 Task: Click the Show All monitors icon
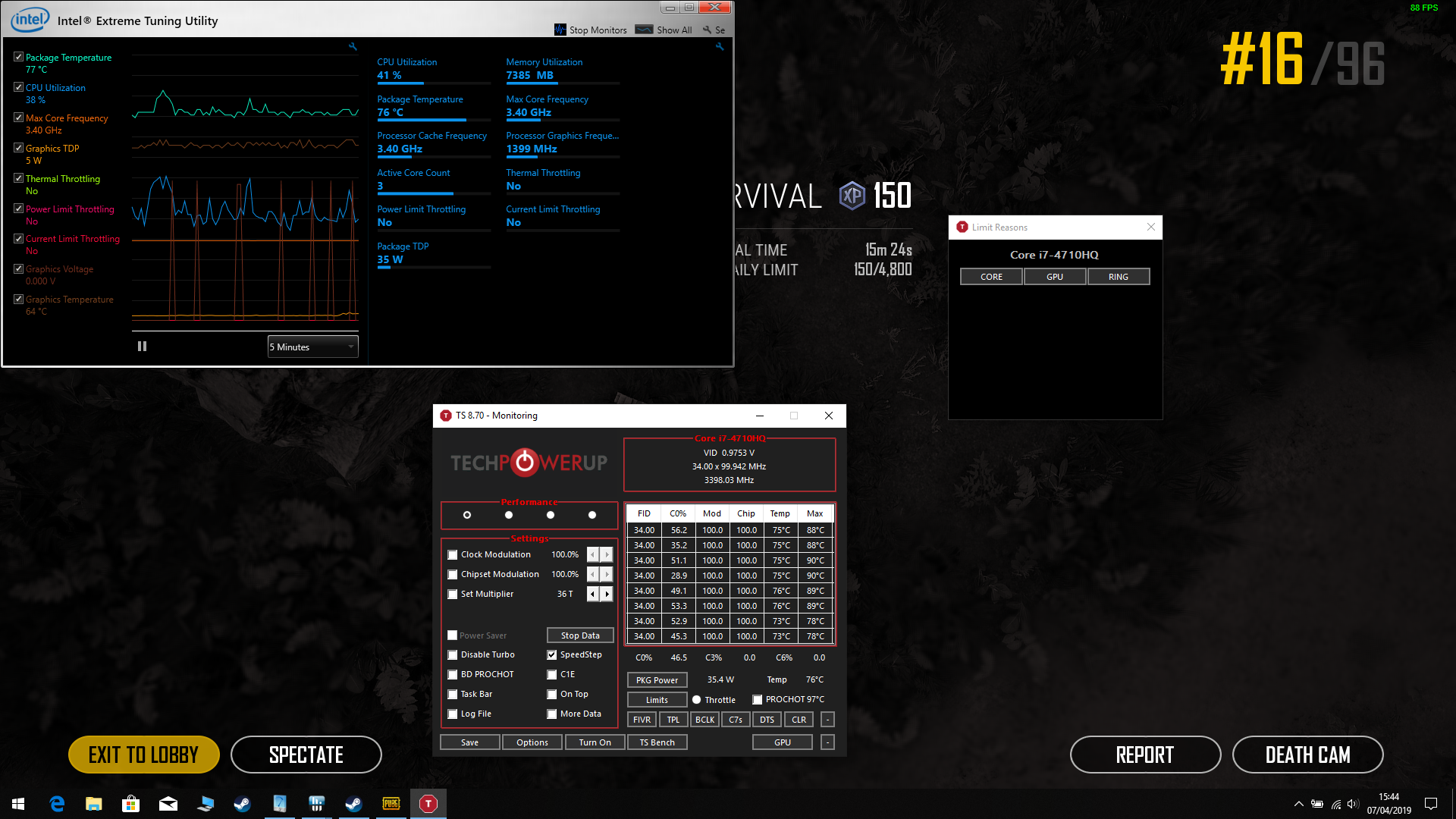(644, 30)
